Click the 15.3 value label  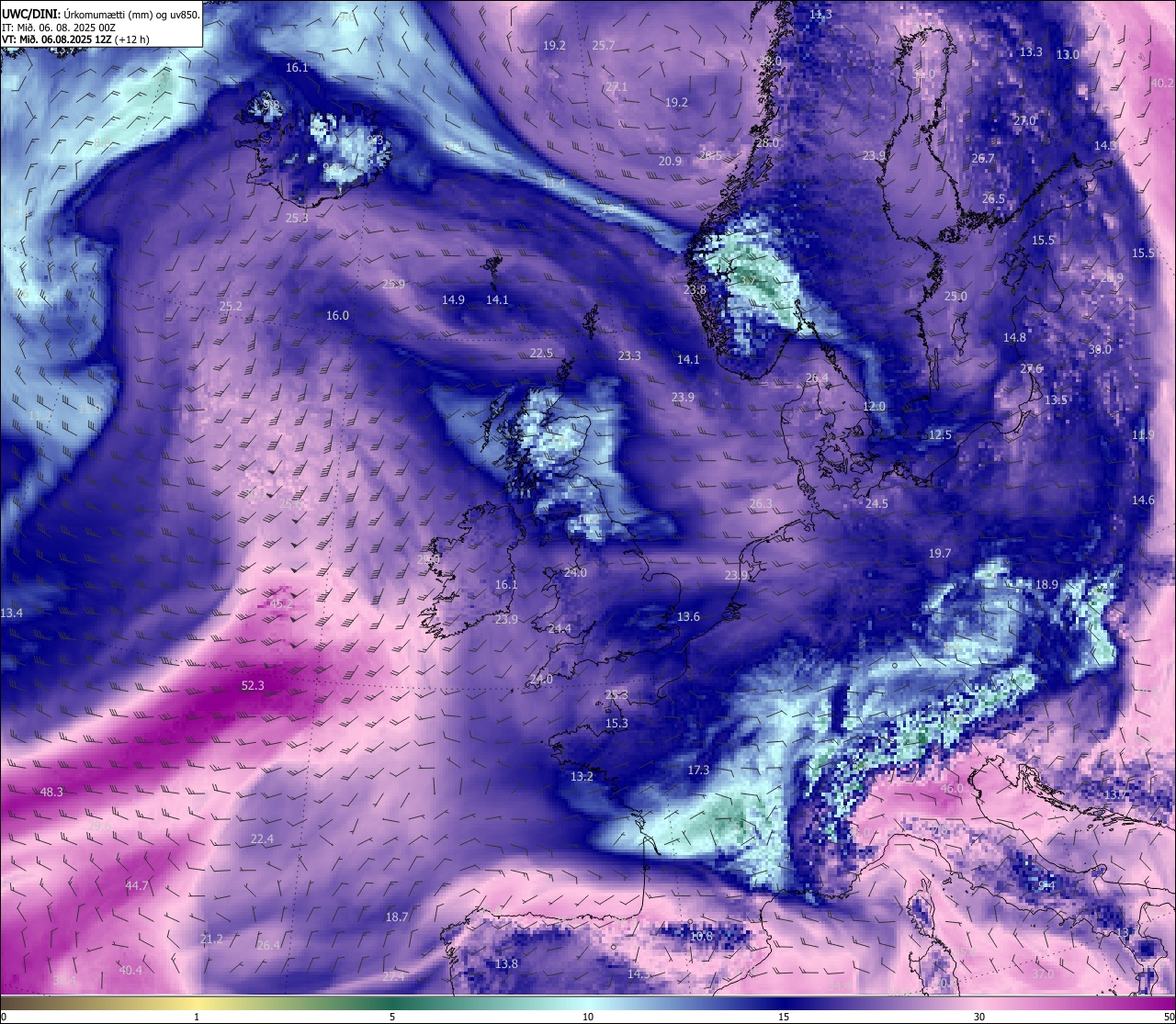[x=616, y=723]
